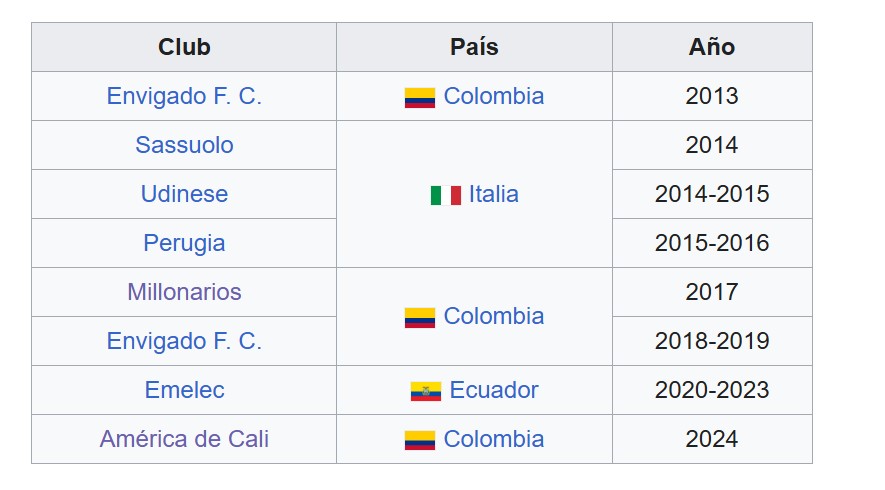885x490 pixels.
Task: Click the País column header
Action: 474,47
